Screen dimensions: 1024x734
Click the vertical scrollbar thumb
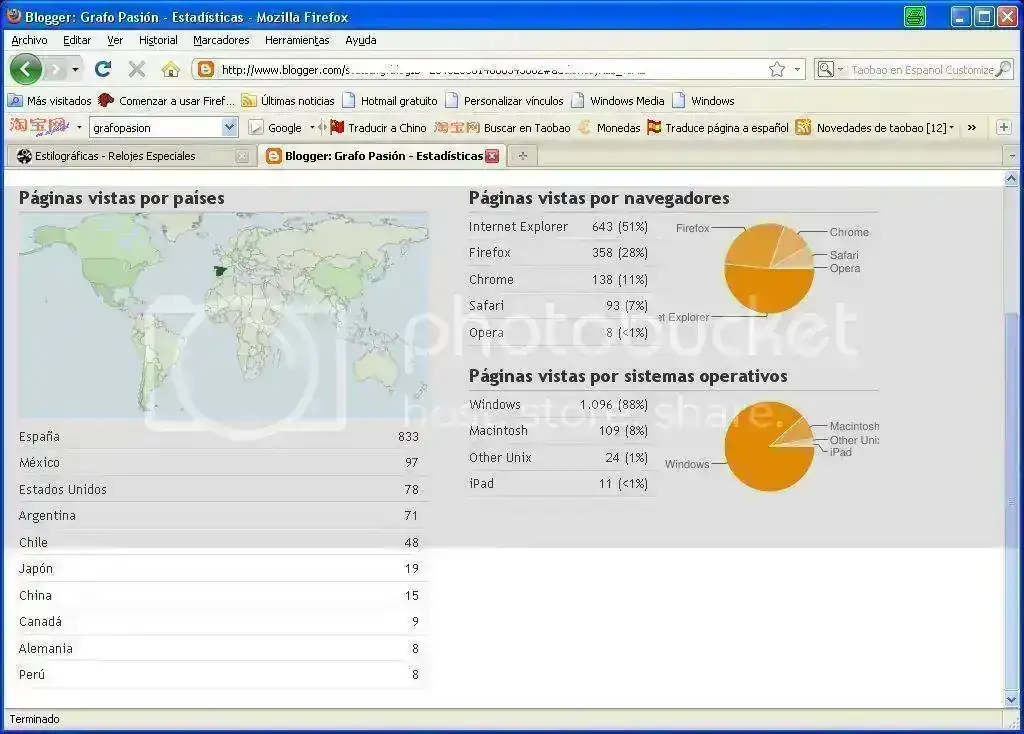click(1011, 502)
